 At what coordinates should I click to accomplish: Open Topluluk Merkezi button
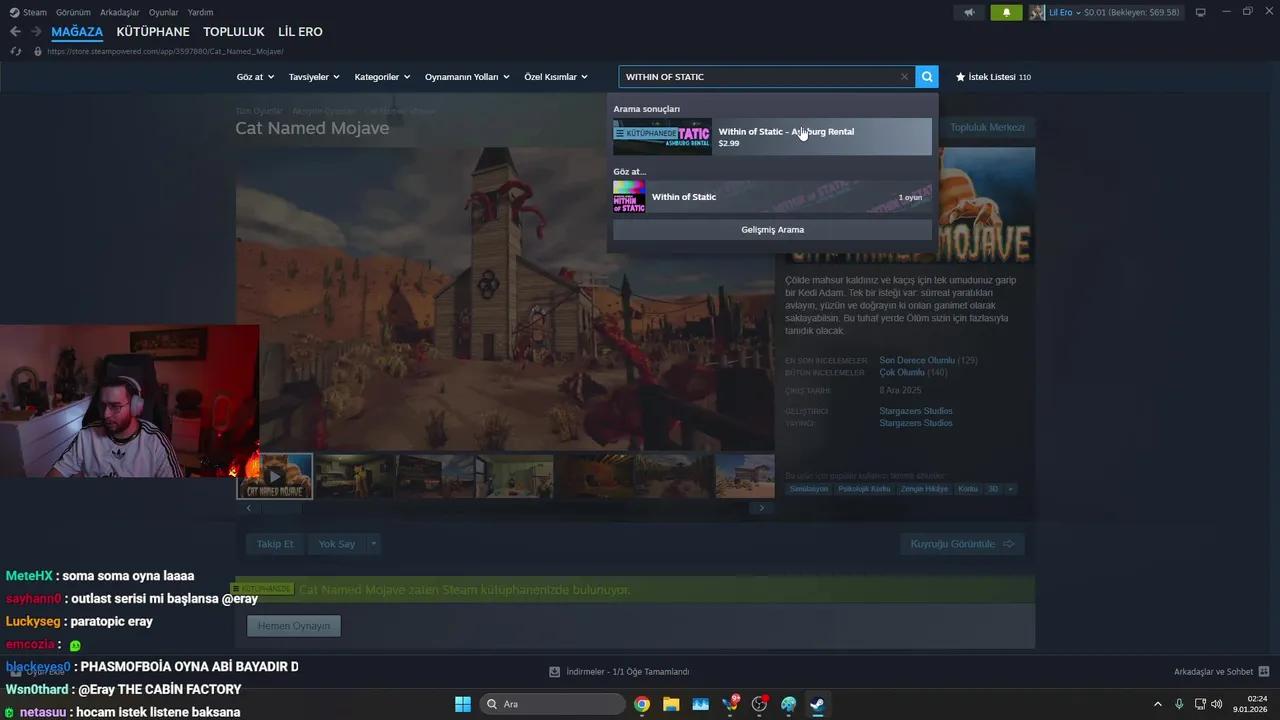[x=987, y=127]
